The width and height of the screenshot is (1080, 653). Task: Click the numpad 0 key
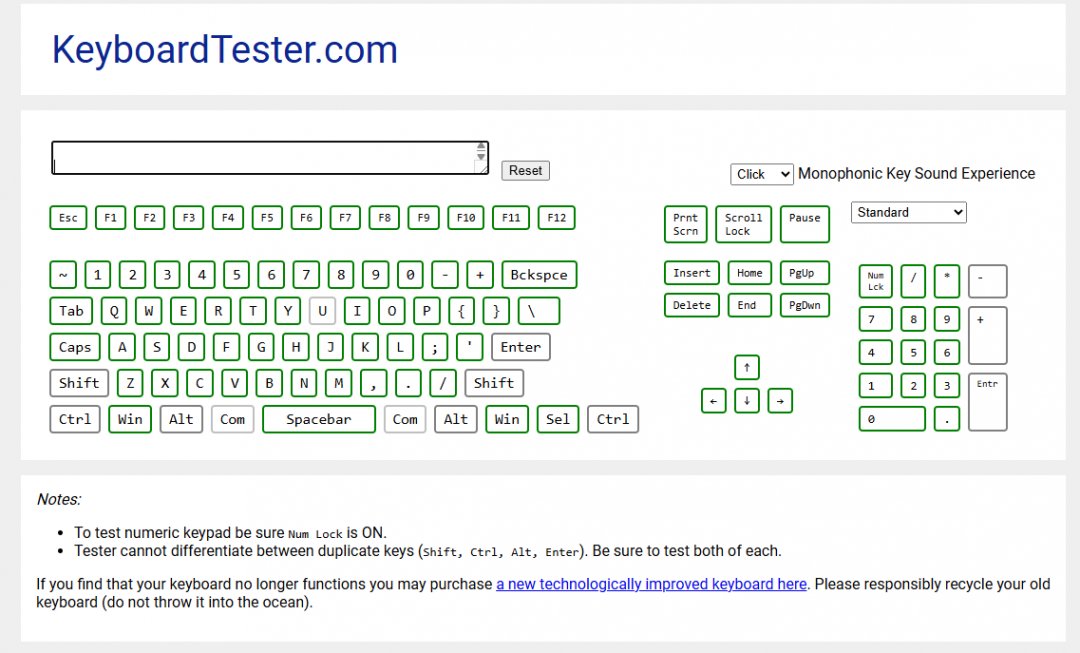[892, 419]
